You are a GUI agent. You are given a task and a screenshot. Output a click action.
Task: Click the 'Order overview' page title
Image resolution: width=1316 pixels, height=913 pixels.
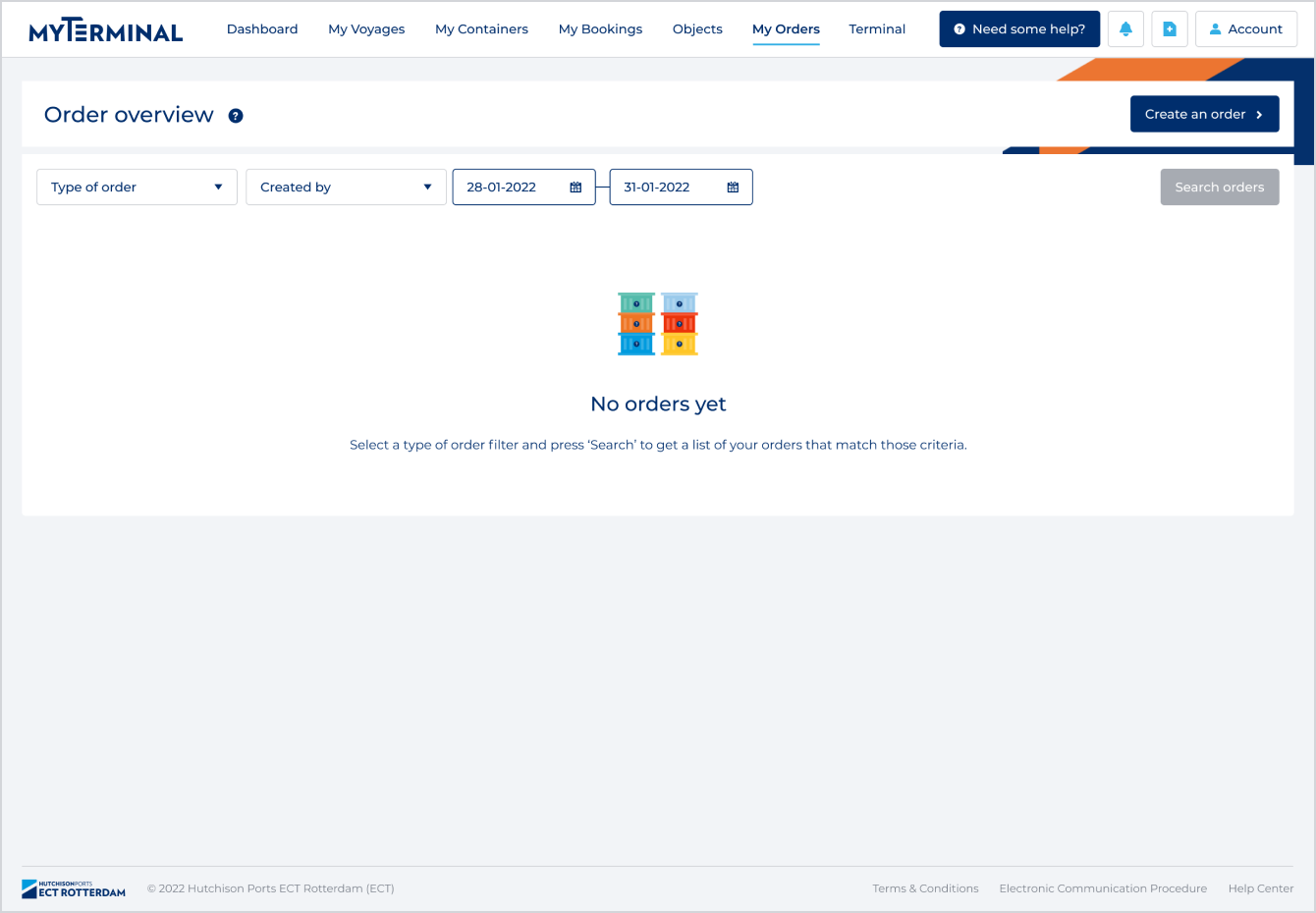click(129, 115)
